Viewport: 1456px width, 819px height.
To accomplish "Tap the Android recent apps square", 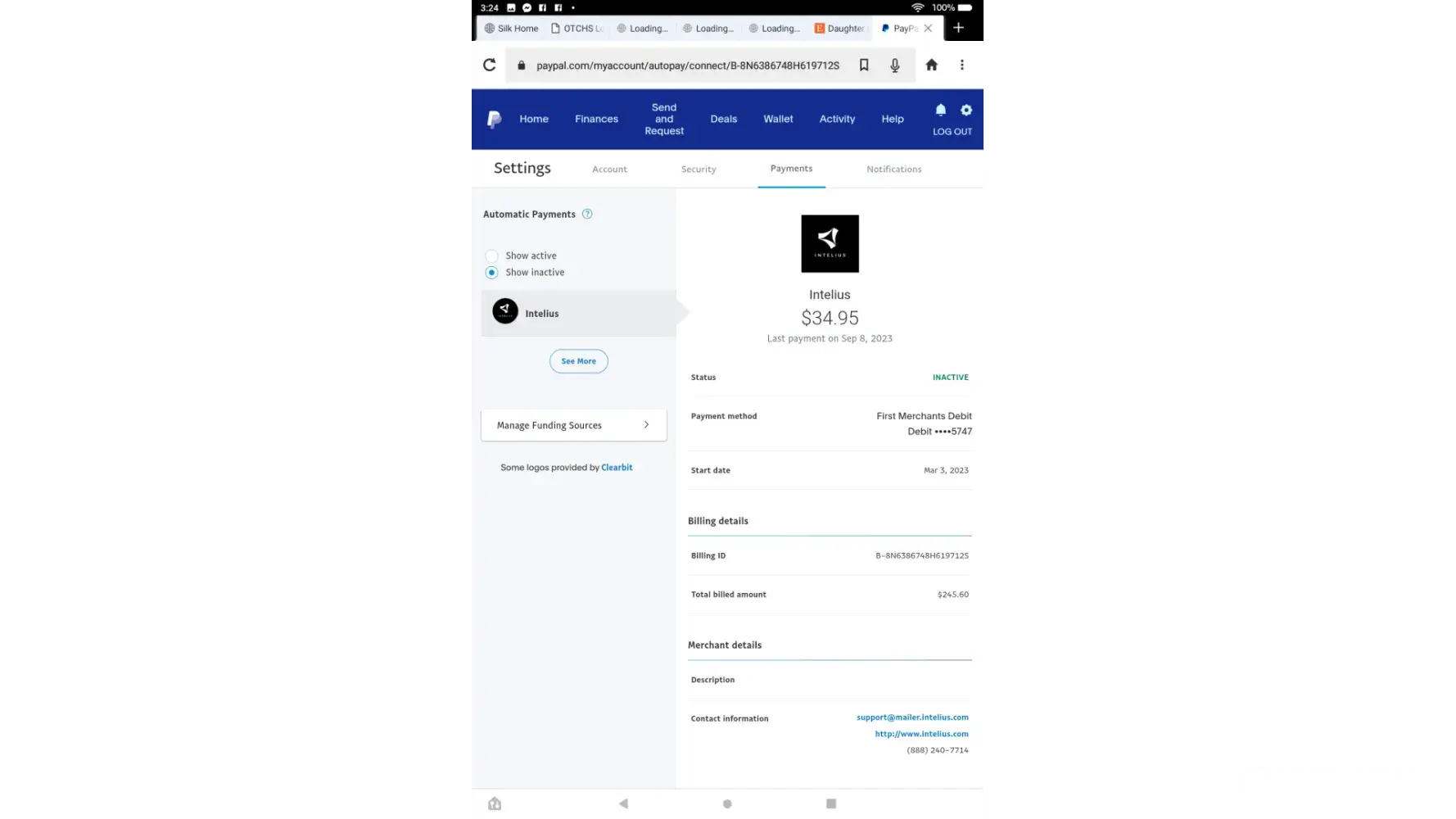I will pos(831,803).
